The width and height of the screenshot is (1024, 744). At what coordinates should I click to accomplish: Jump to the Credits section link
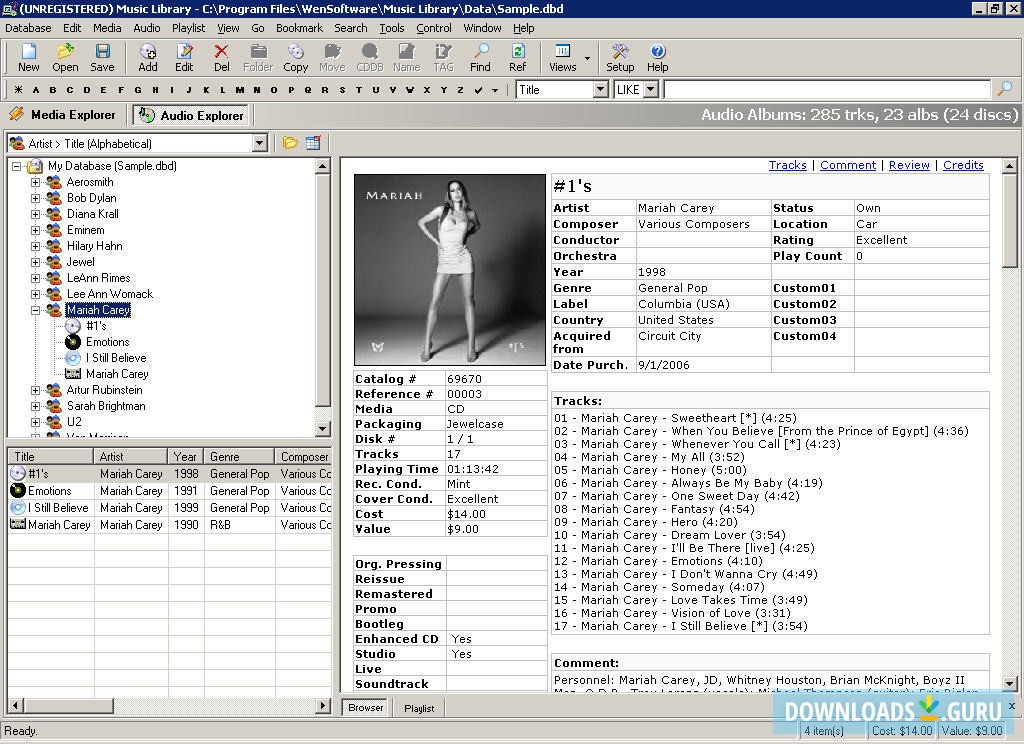pos(963,165)
